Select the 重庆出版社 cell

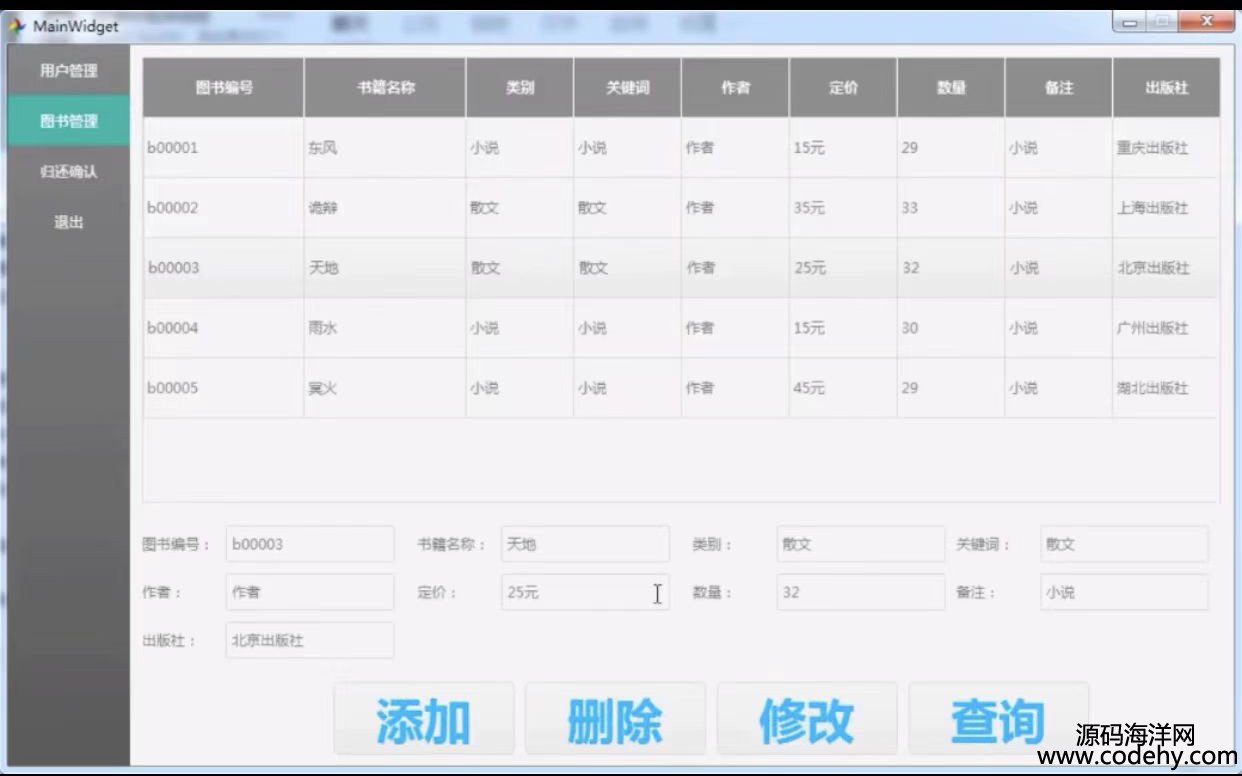[x=1166, y=148]
